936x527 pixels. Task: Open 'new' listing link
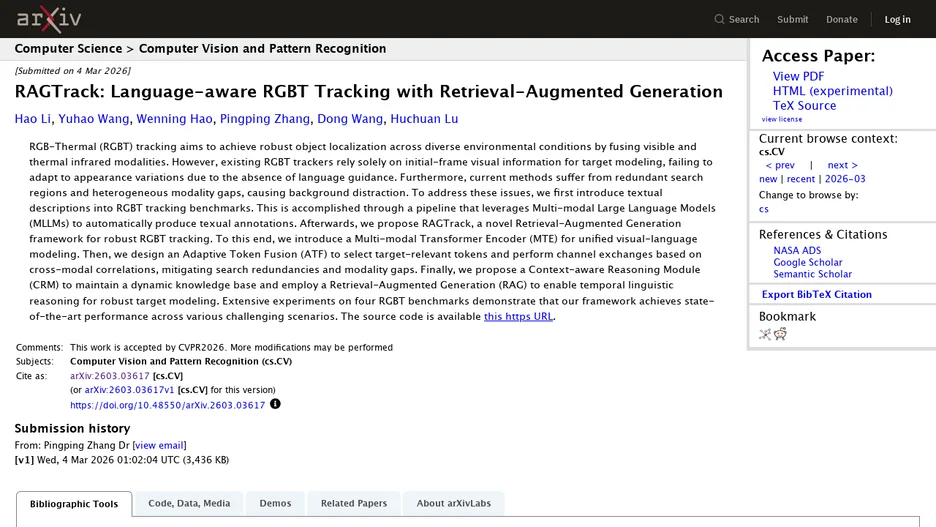[768, 179]
